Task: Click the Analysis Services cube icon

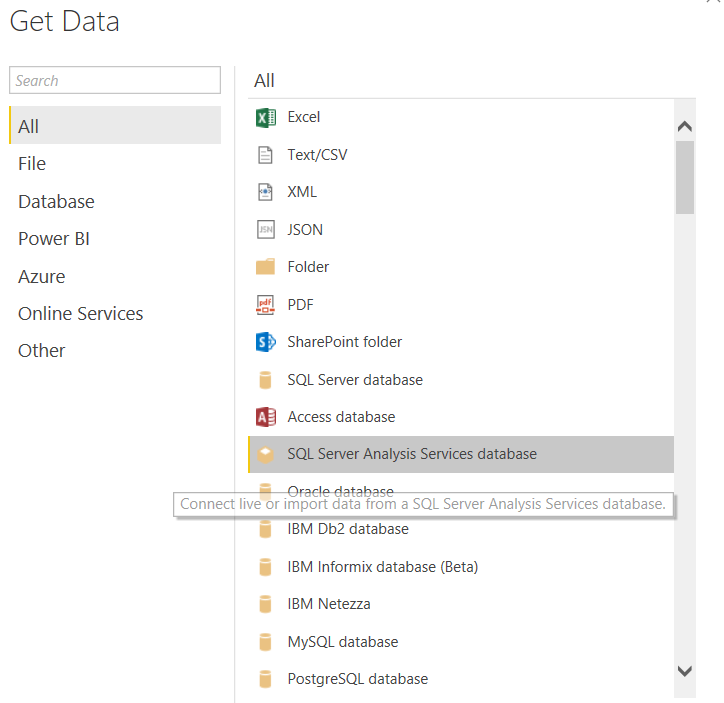Action: [x=265, y=454]
